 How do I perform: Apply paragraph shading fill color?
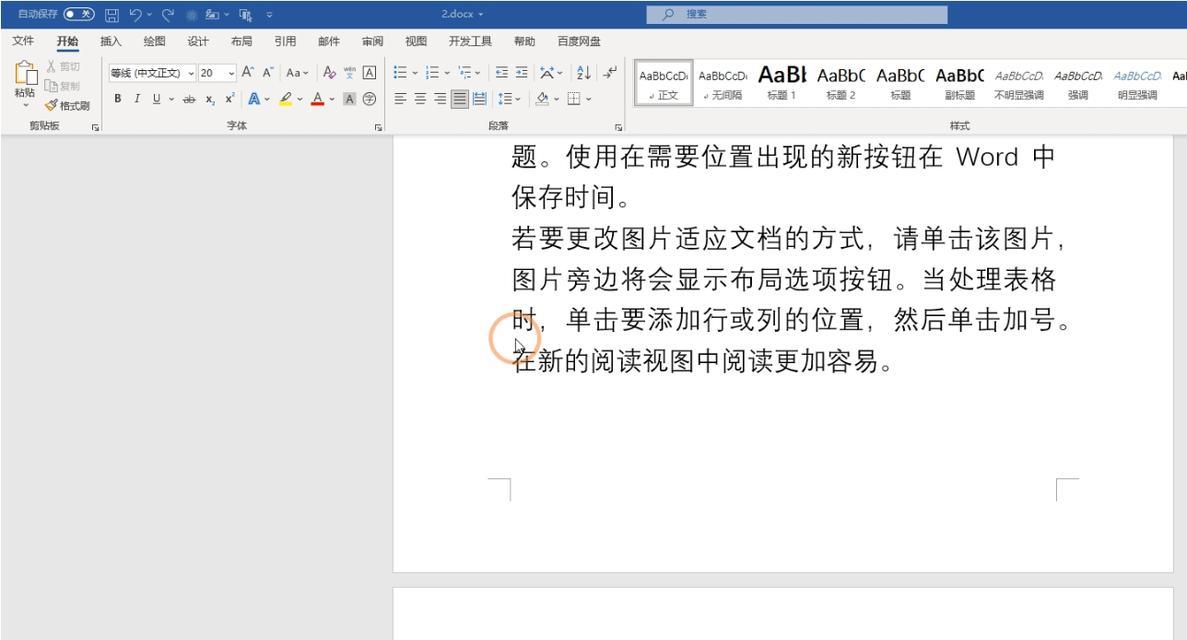coord(542,98)
